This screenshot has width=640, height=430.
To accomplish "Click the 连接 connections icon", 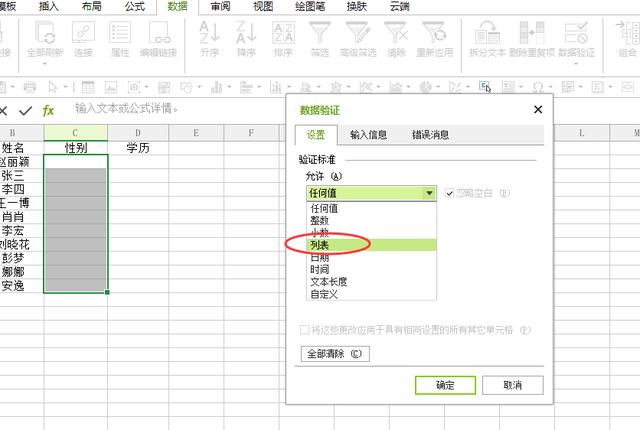I will coord(83,33).
